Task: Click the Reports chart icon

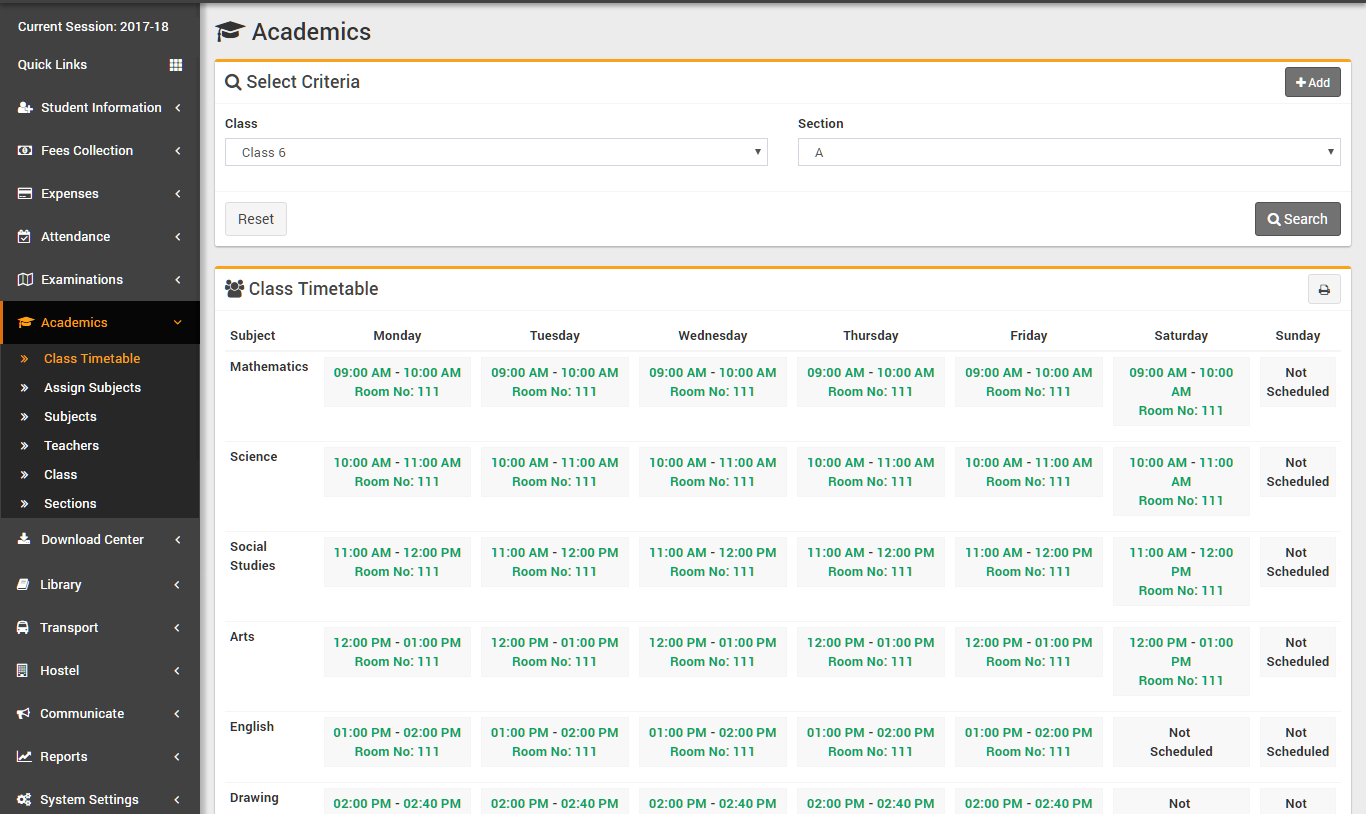Action: pyautogui.click(x=24, y=757)
